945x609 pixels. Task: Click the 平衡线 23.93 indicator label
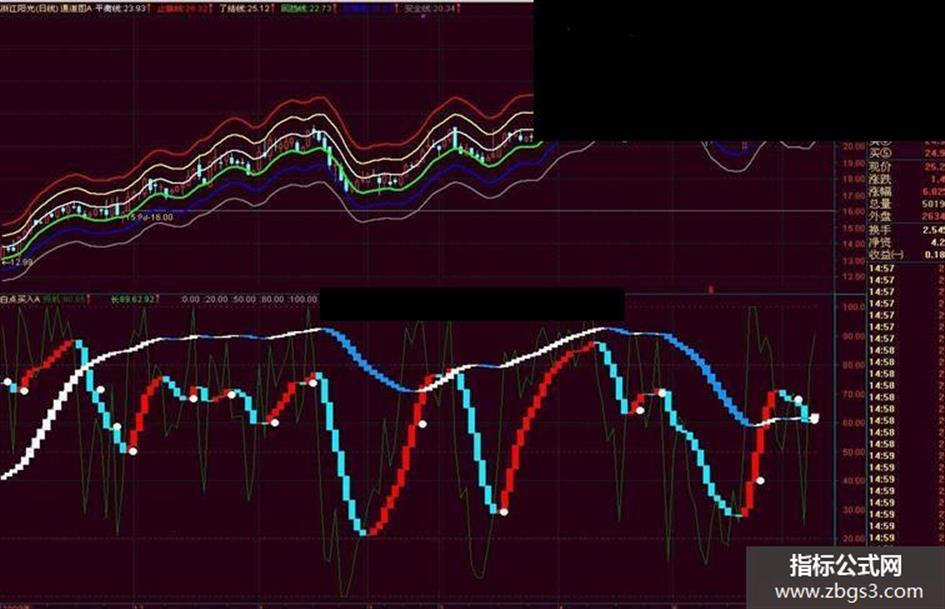point(121,8)
